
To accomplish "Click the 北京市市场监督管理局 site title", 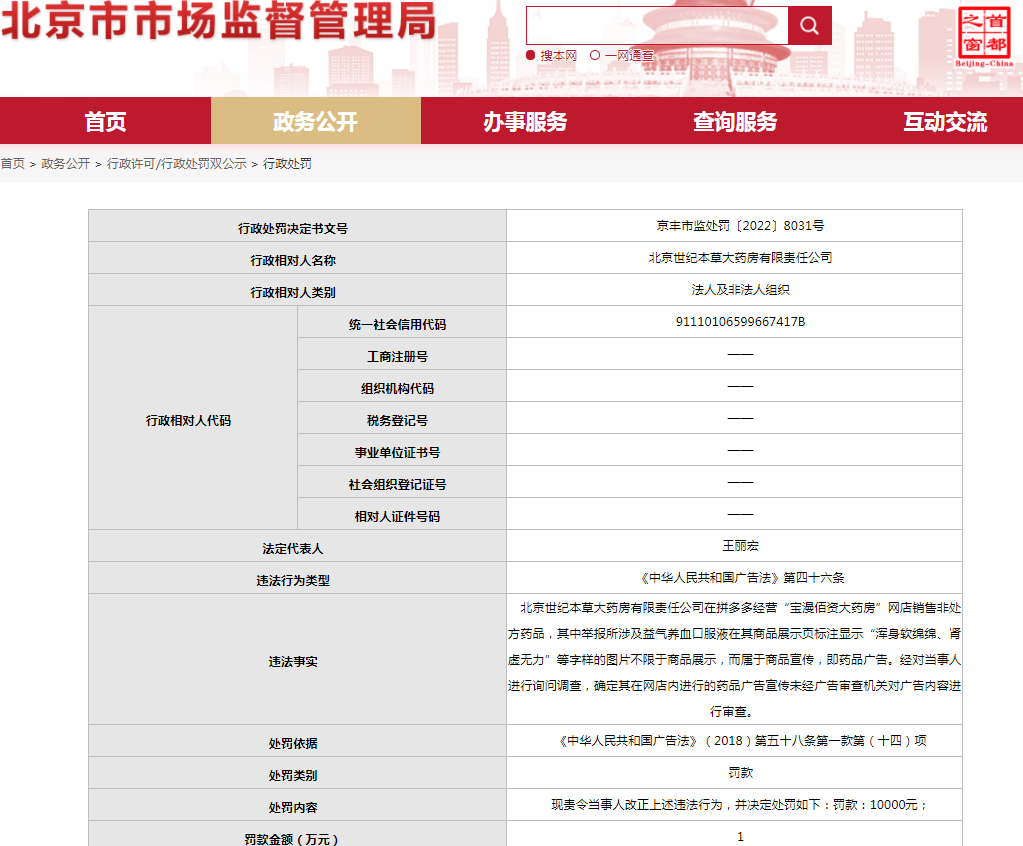I will 218,22.
